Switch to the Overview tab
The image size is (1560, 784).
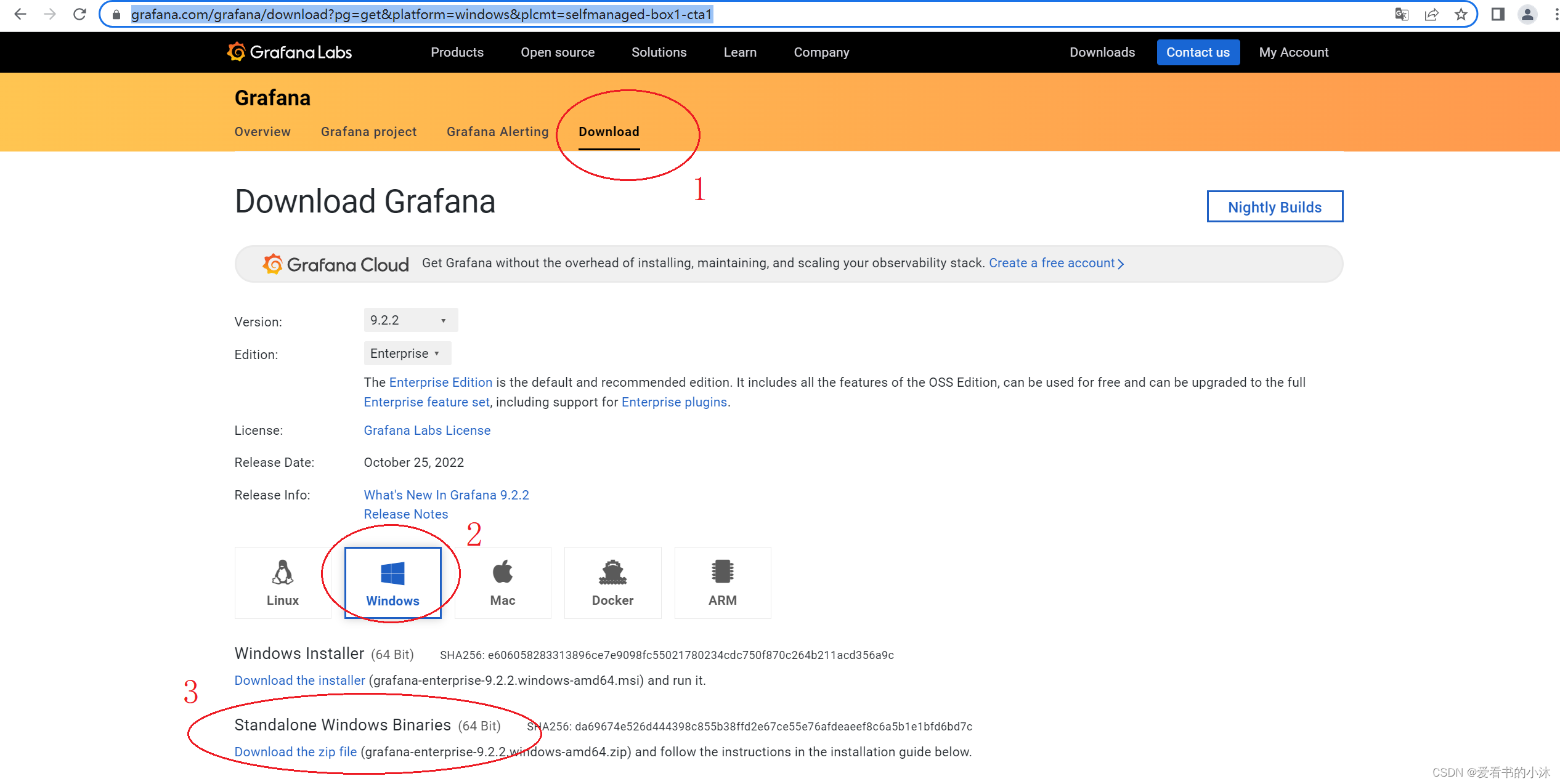pos(262,132)
